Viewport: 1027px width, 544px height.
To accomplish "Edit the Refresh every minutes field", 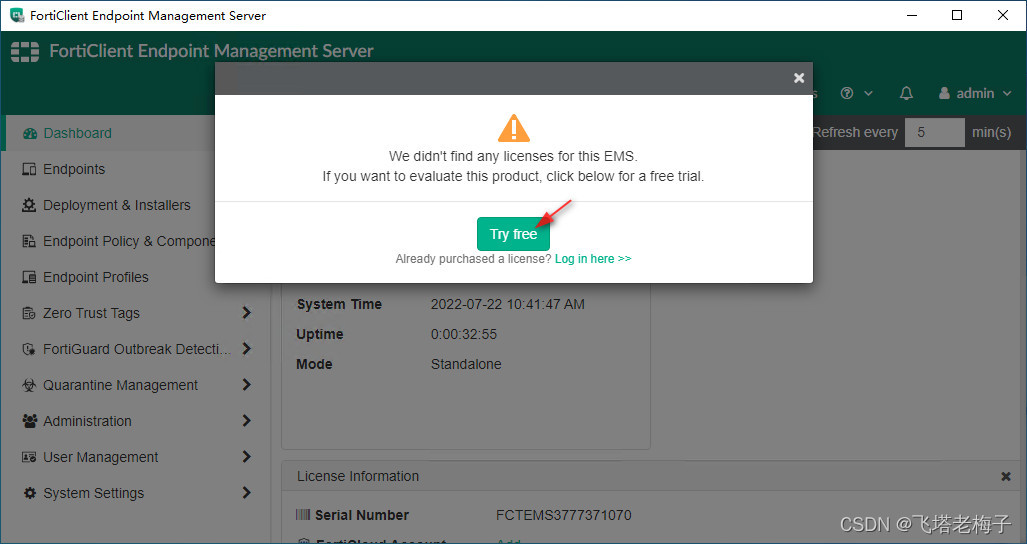I will [935, 132].
